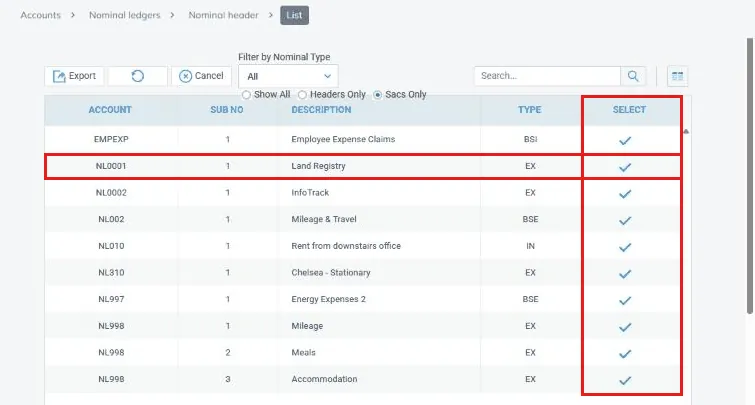Click the NL010 account cell
755x405 pixels.
pyautogui.click(x=111, y=246)
